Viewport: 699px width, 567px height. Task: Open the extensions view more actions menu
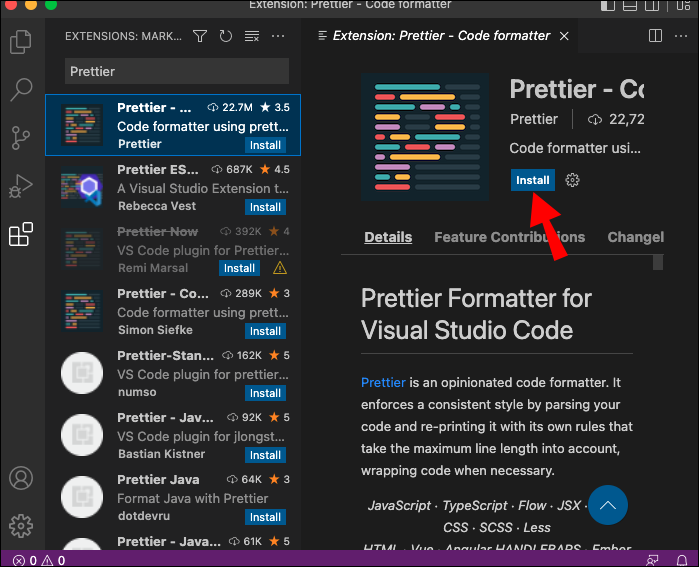pyautogui.click(x=278, y=36)
